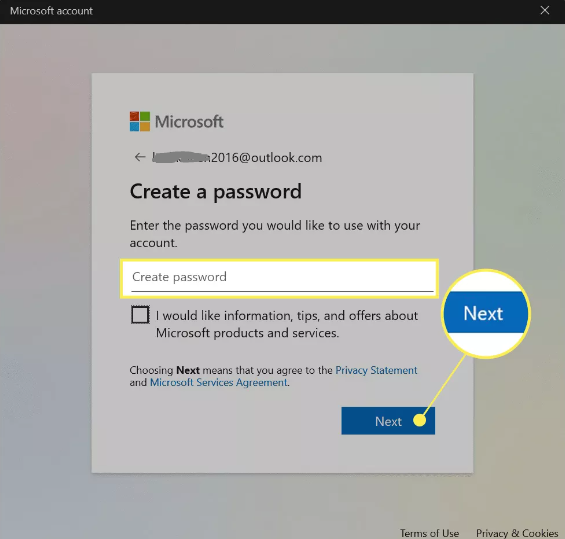
Task: Click the yellow dot marker on Next button
Action: (x=419, y=420)
